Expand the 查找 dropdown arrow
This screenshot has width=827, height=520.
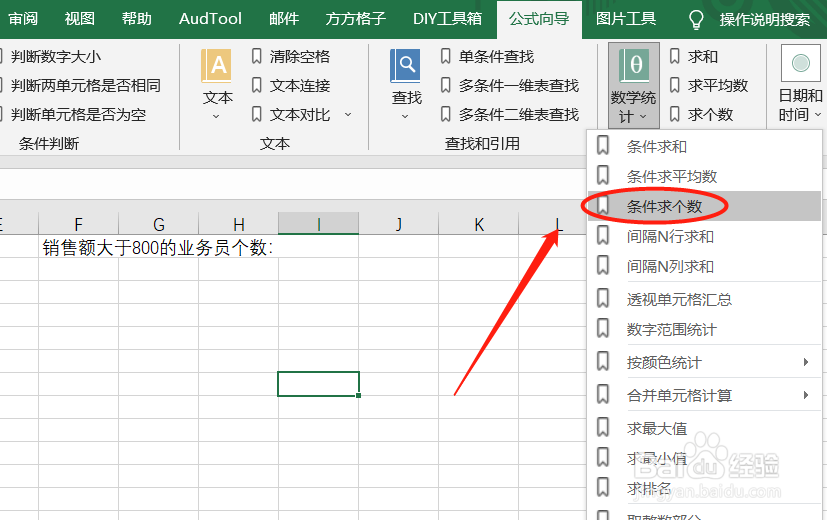click(405, 117)
